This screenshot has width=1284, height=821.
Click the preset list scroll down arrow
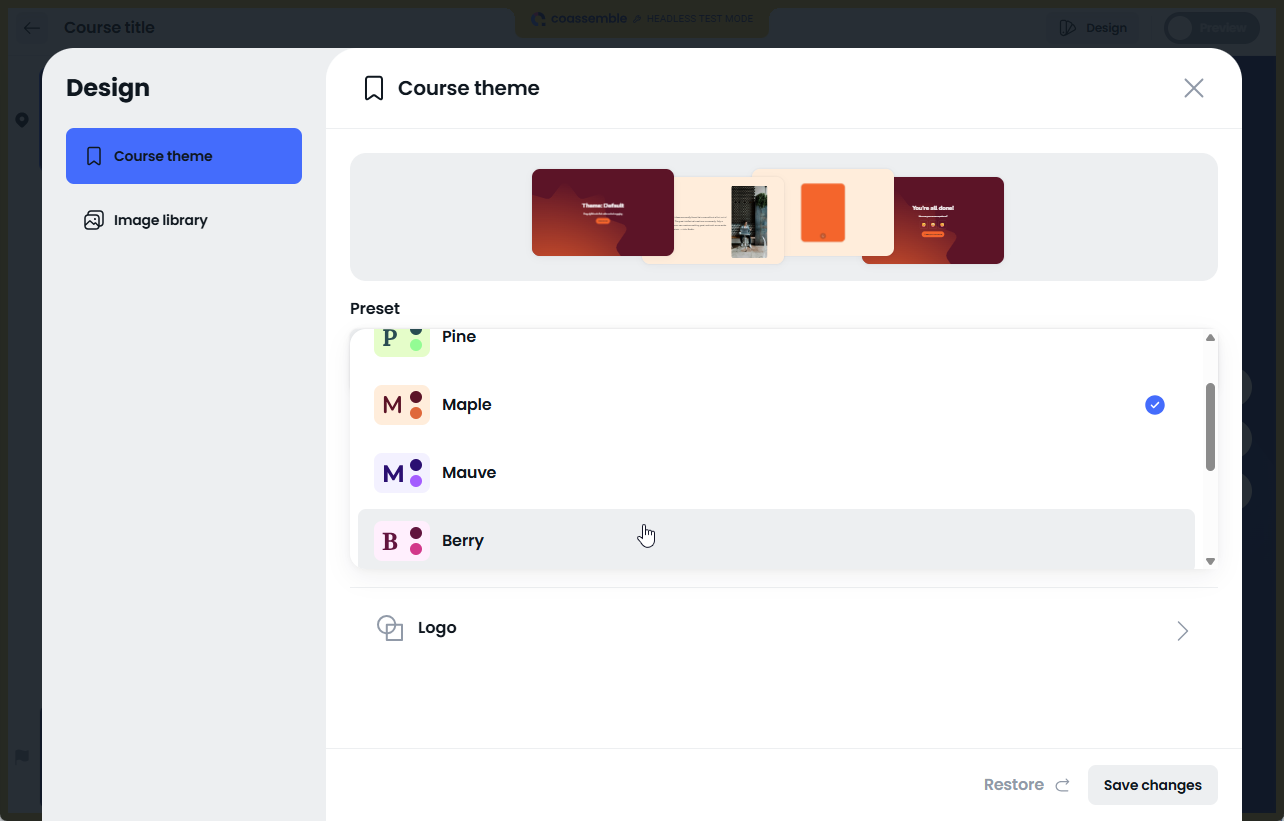click(1210, 561)
